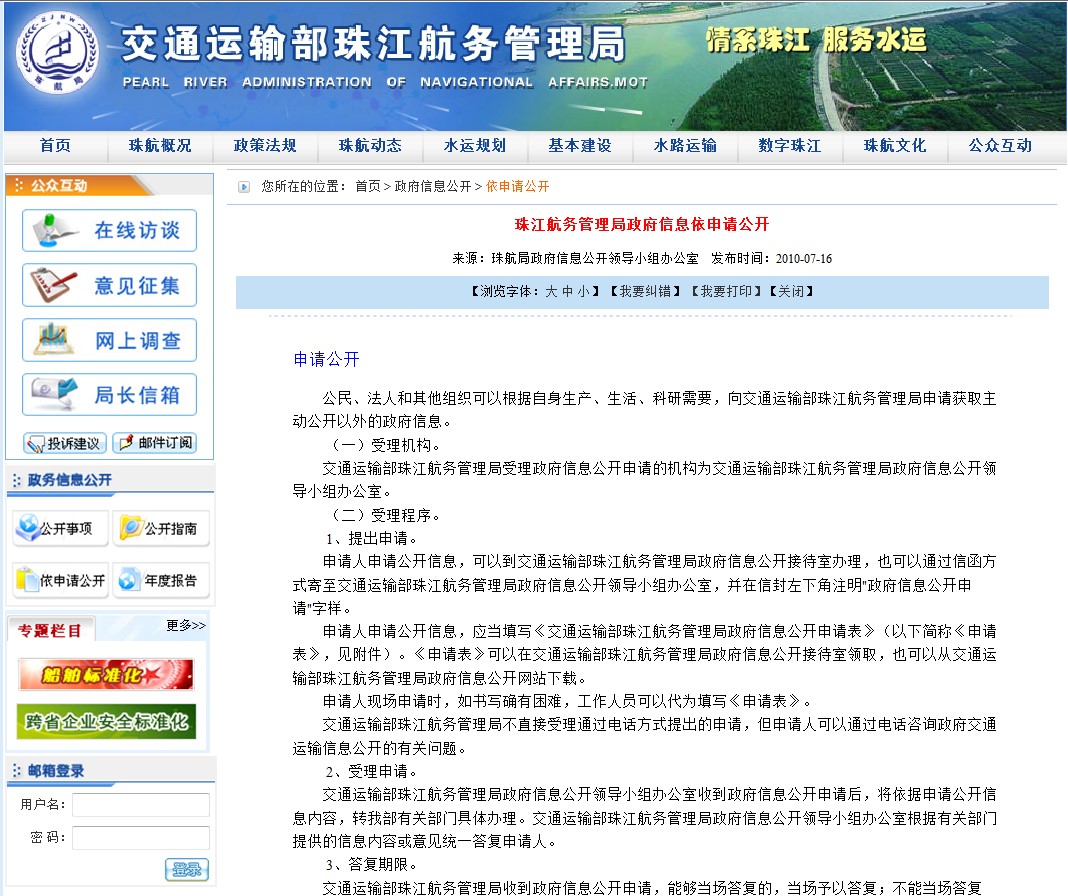Click the 年度报告 icon
The width and height of the screenshot is (1068, 896).
point(161,580)
